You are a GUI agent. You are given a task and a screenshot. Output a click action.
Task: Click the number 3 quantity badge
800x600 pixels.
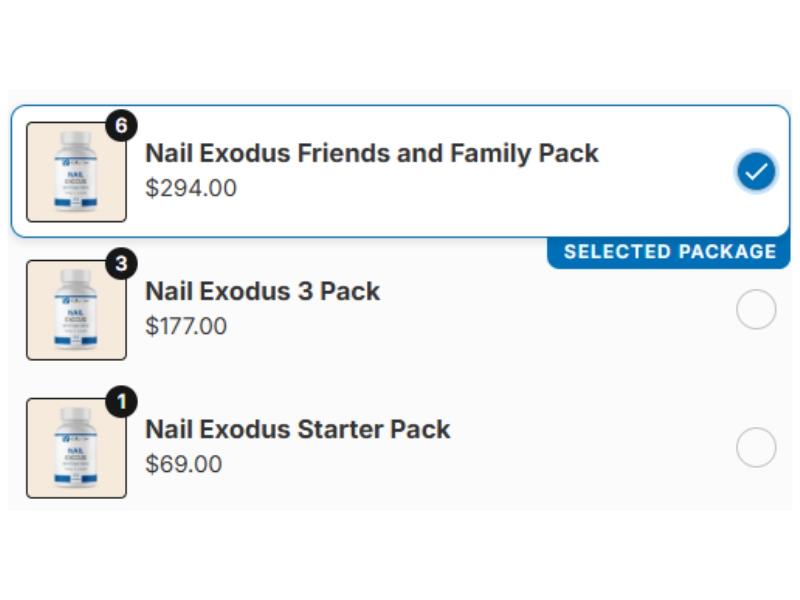[121, 264]
